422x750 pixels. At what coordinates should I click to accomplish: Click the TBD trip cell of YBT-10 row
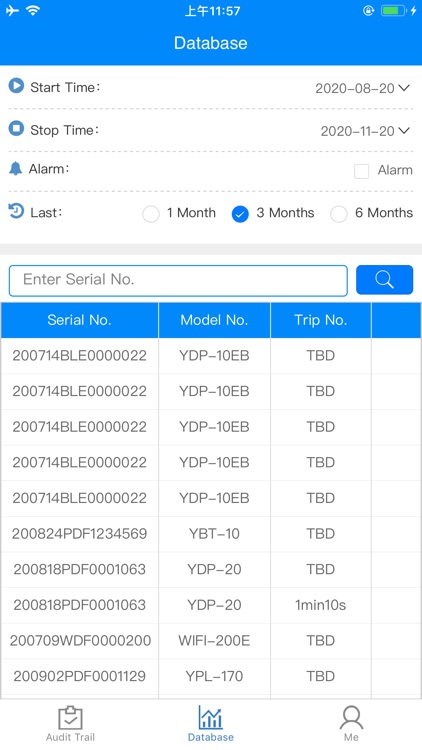[x=321, y=534]
